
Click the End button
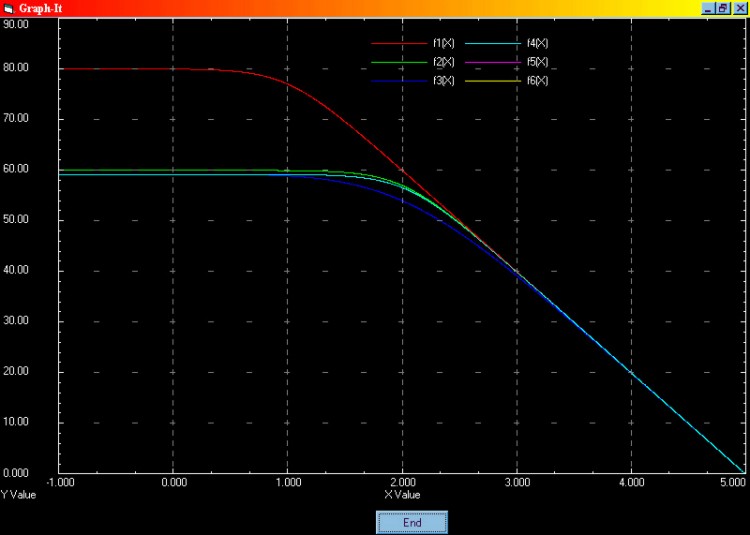coord(411,522)
